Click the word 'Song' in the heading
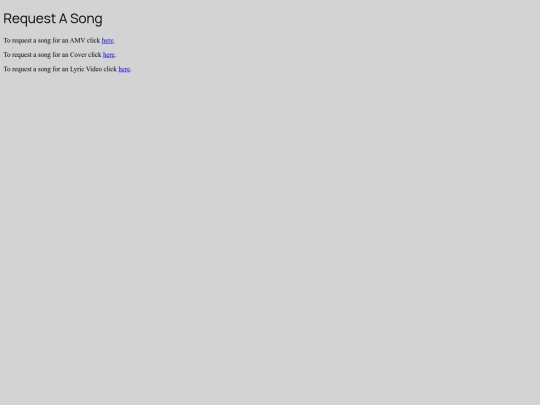This screenshot has width=540, height=405. click(86, 19)
